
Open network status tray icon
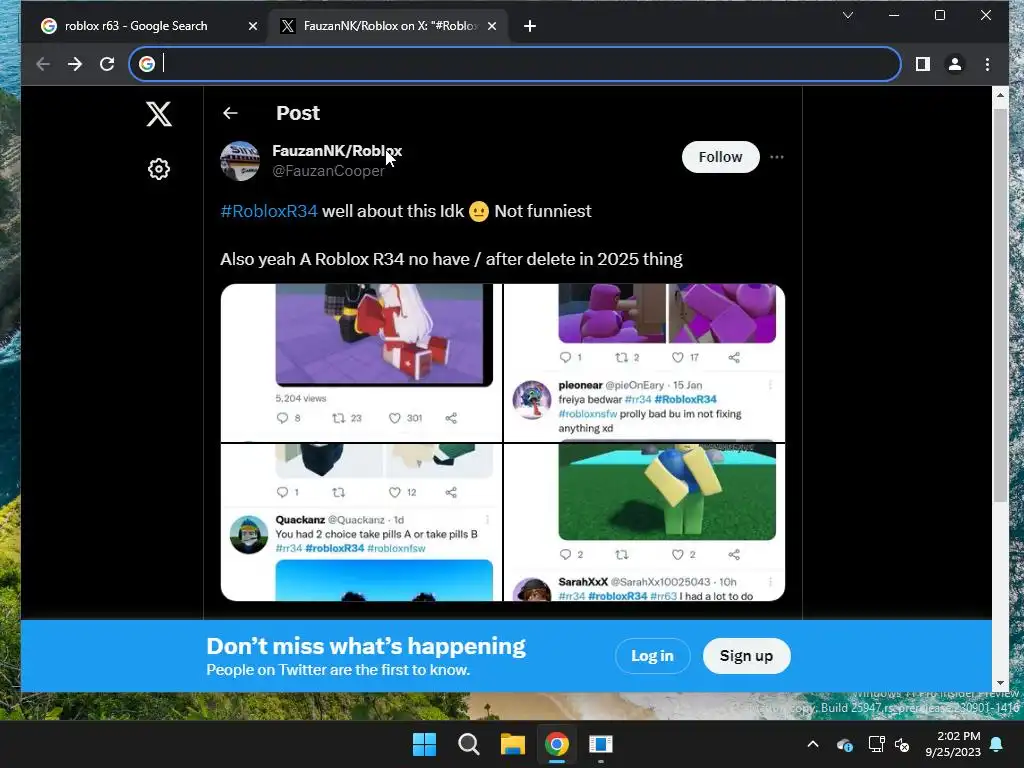[876, 744]
